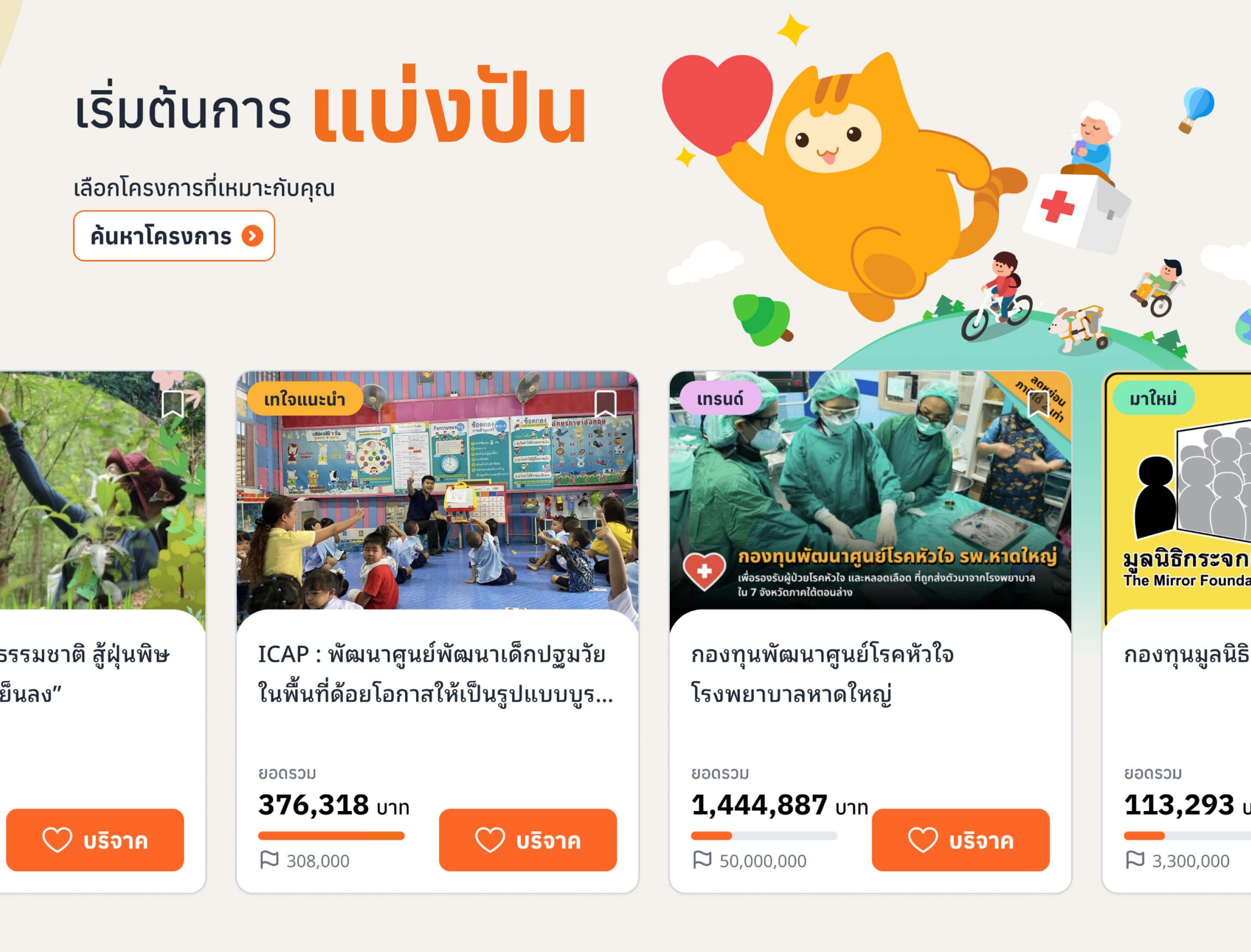Click the goal flag icon beside 3,300,000
The width and height of the screenshot is (1251, 952).
(1135, 860)
